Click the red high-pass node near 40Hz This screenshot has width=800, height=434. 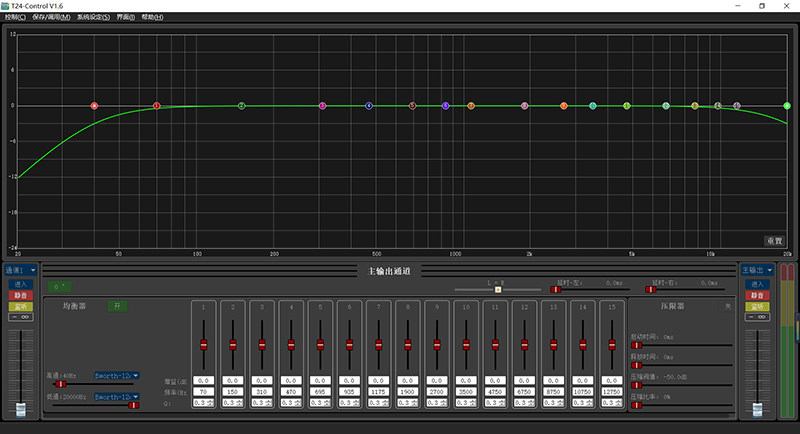pos(94,106)
